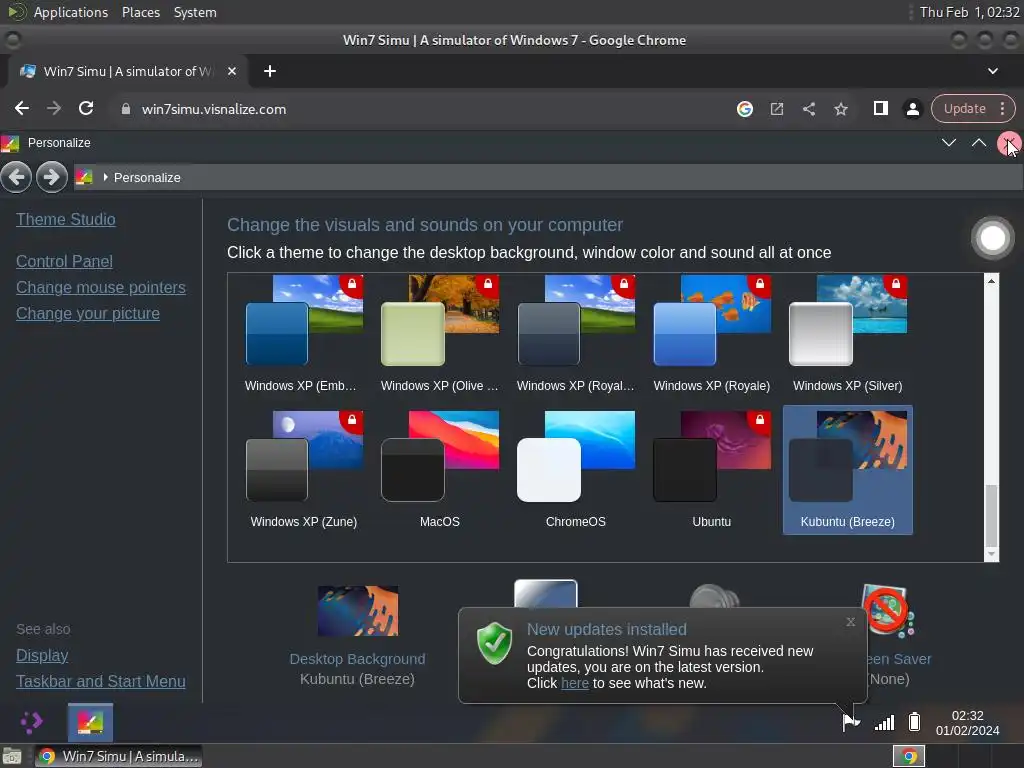Click the network signal tray icon
Viewport: 1024px width, 768px height.
pyautogui.click(x=884, y=722)
